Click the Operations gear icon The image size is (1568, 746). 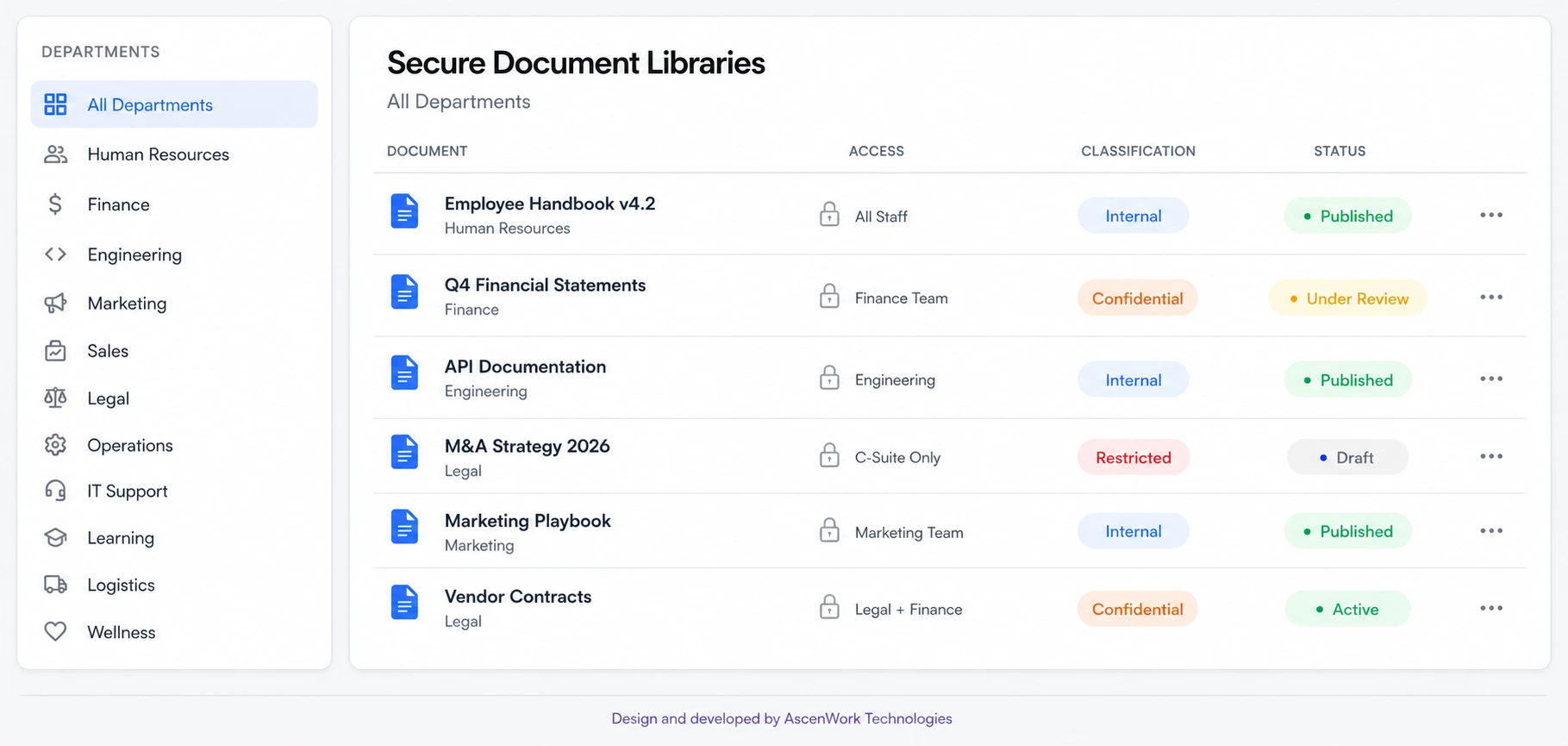point(55,445)
